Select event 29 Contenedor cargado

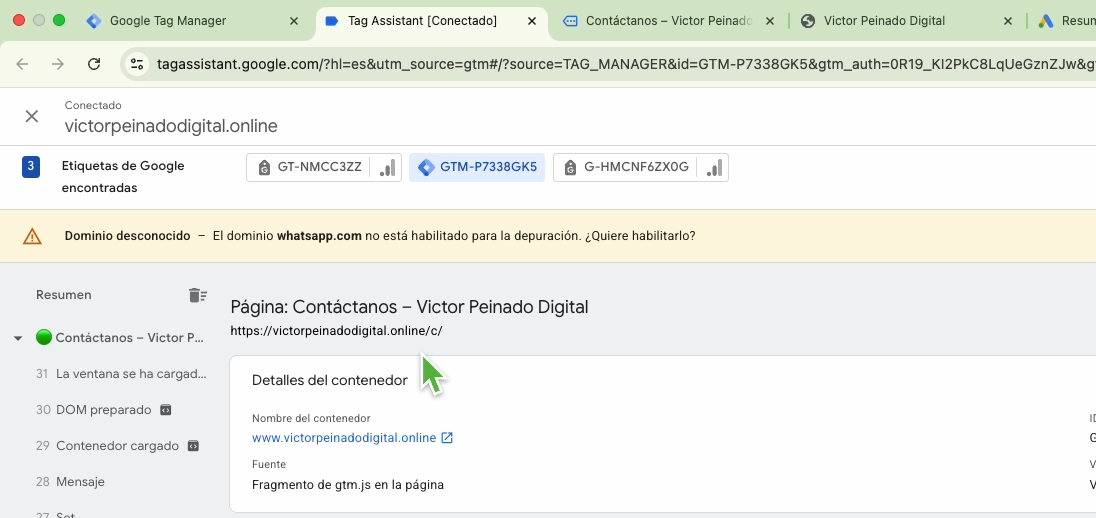107,446
